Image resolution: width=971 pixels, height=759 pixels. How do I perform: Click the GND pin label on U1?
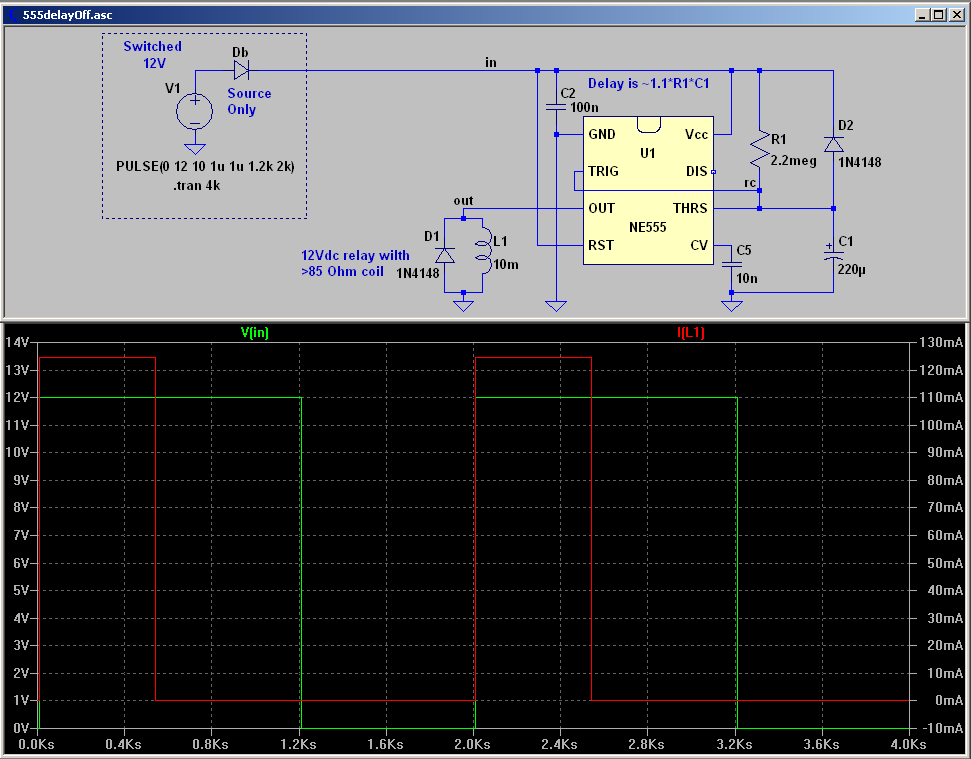tap(602, 134)
